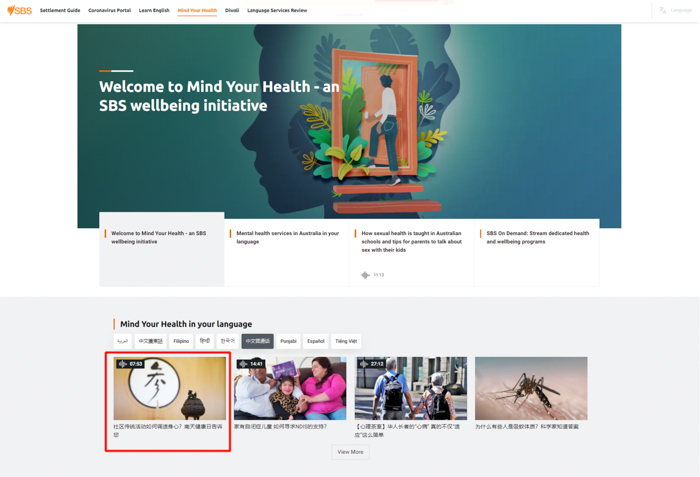Choose the Tiếng Việt language tab

coord(346,341)
